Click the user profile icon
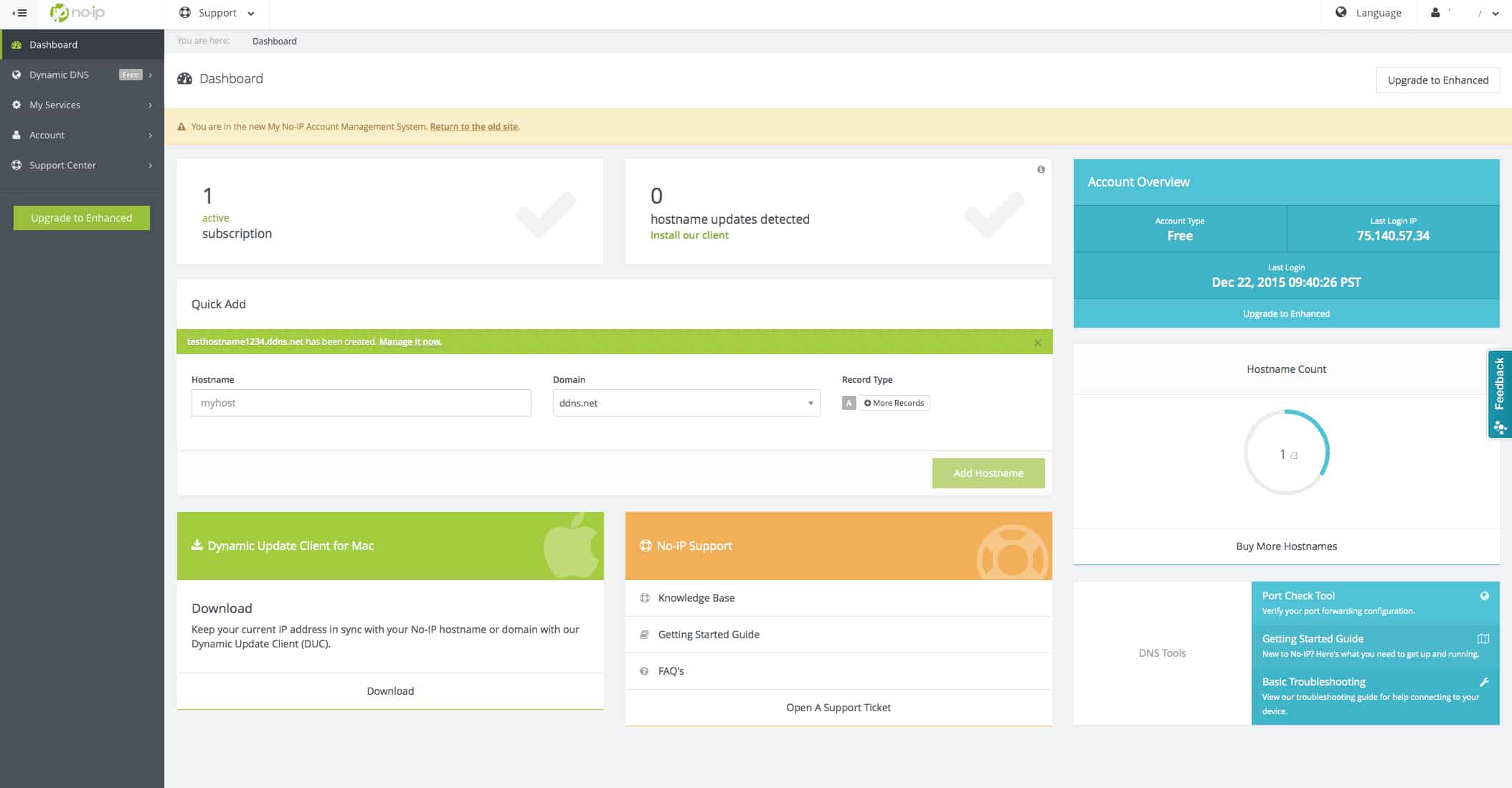Viewport: 1512px width, 788px height. [x=1435, y=12]
